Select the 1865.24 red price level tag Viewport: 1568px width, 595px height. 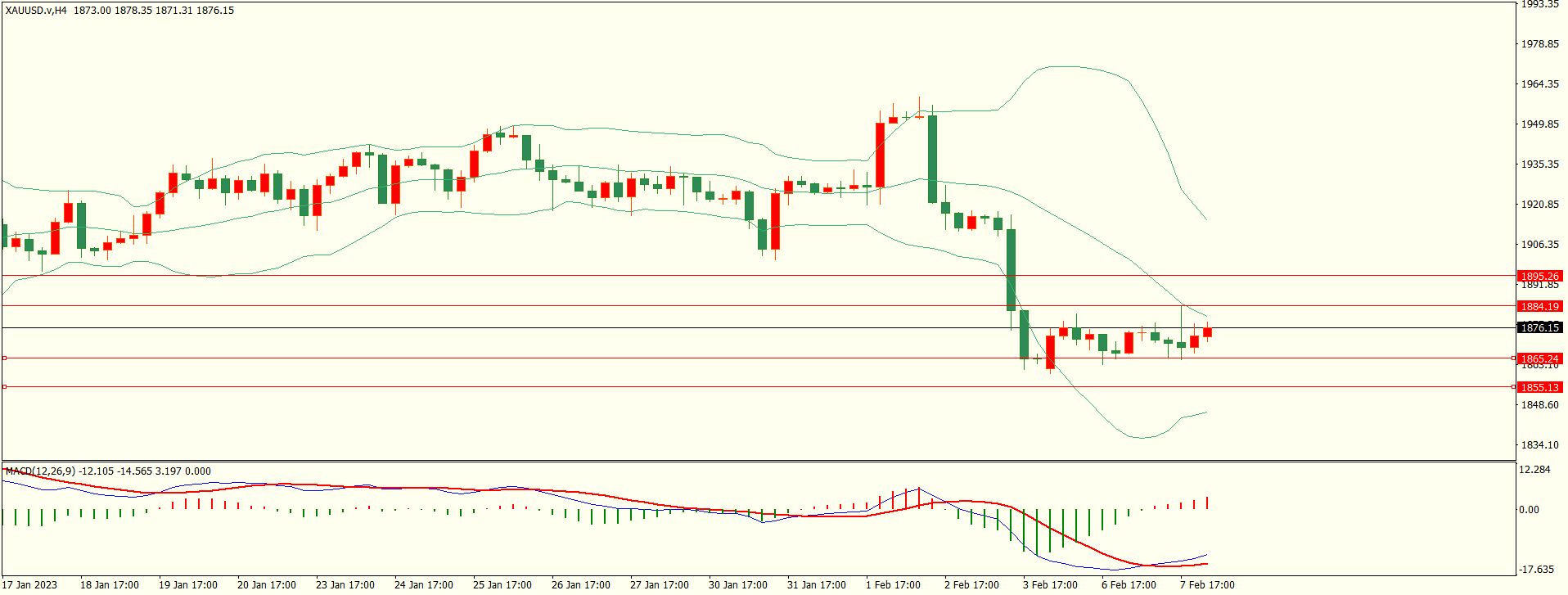pos(1539,359)
